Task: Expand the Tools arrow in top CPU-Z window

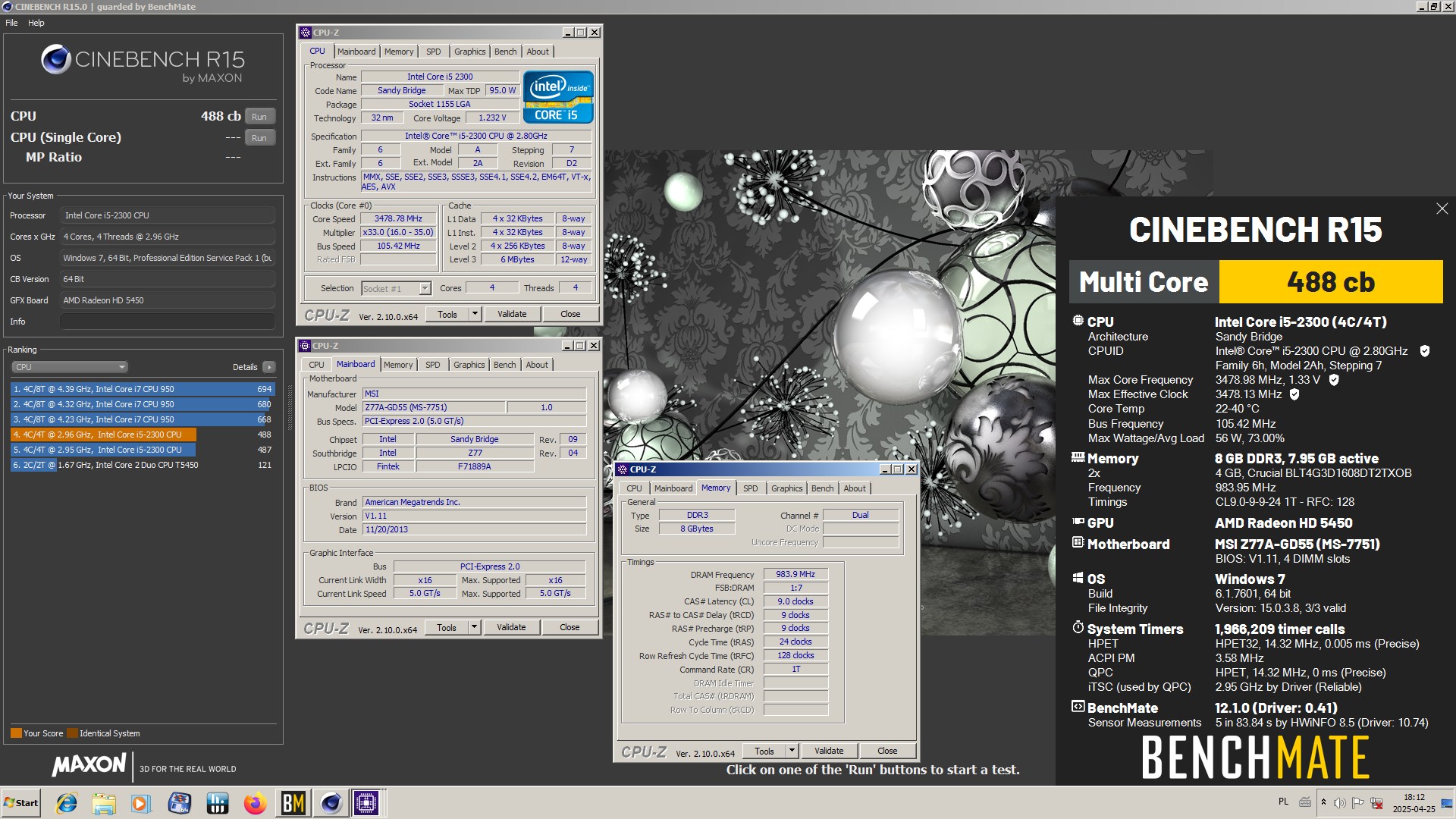Action: pyautogui.click(x=475, y=314)
